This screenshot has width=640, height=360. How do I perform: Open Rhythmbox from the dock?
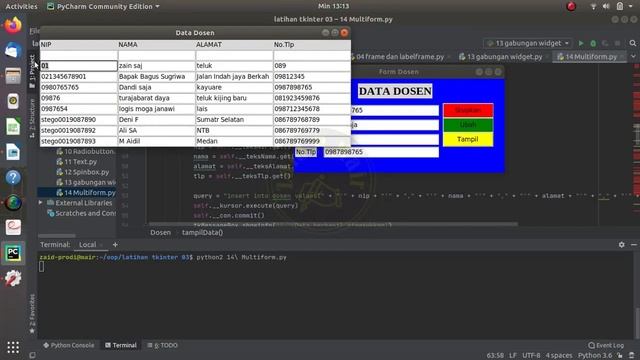(x=13, y=101)
